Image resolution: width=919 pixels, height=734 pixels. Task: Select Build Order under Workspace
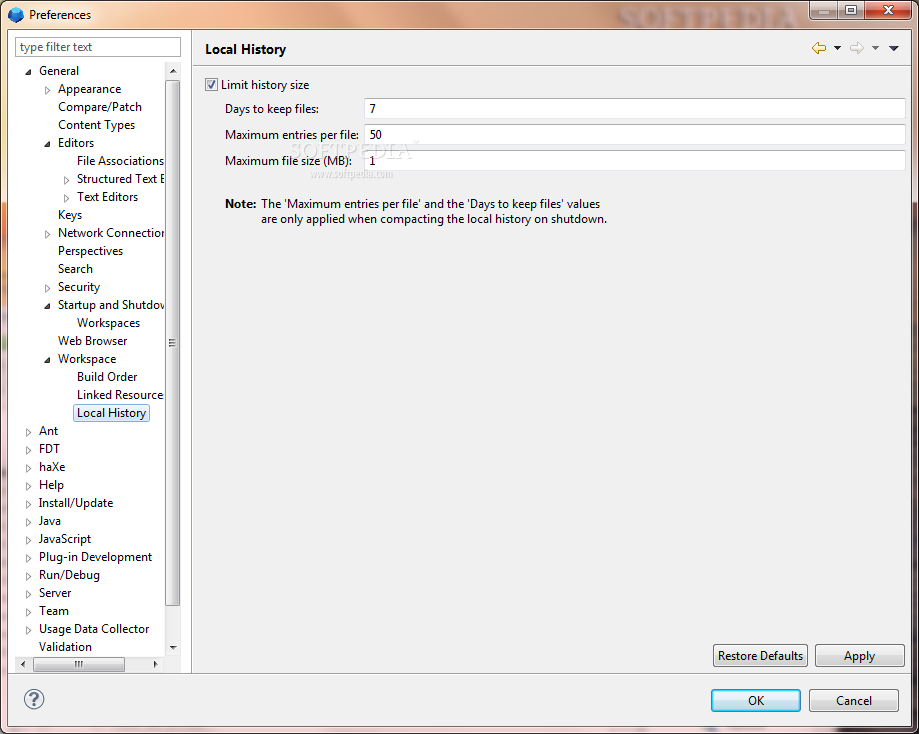click(x=107, y=377)
